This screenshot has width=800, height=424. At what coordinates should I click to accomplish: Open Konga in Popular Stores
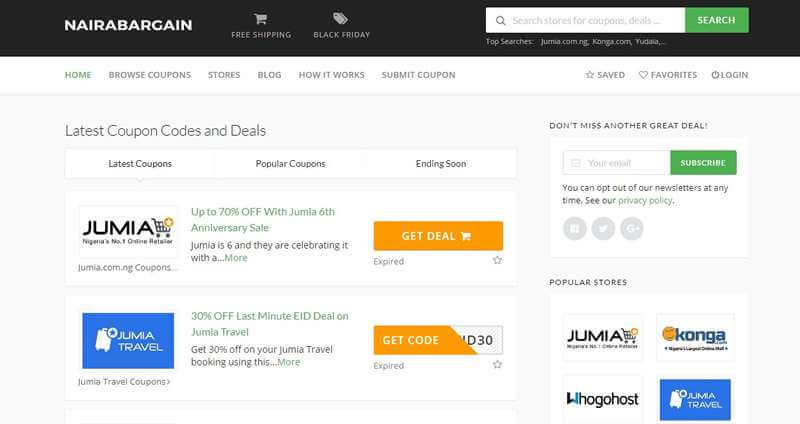(x=695, y=338)
